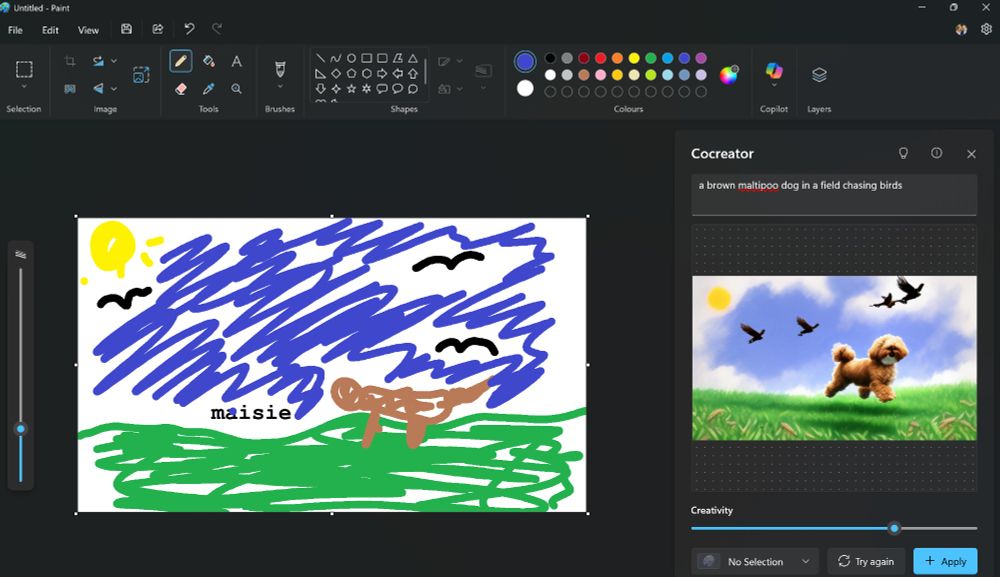Viewport: 1000px width, 577px height.
Task: Pick the pink colour swatch
Action: (x=600, y=75)
